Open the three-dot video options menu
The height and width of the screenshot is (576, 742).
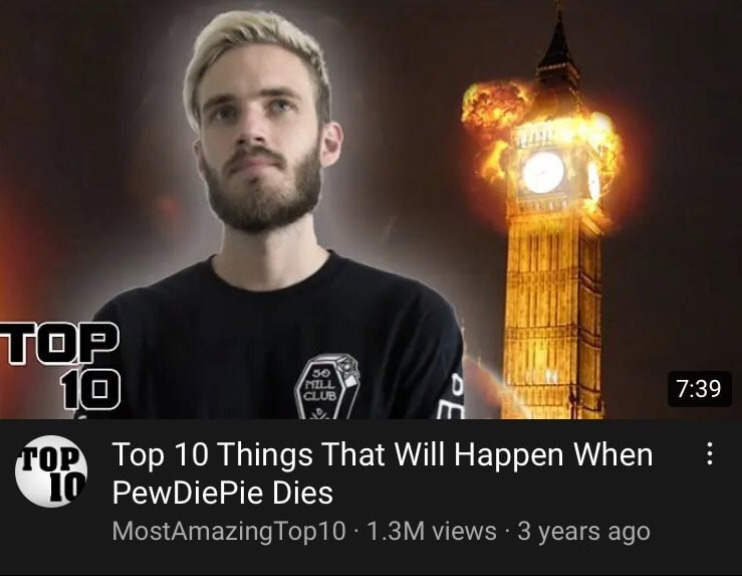(709, 454)
